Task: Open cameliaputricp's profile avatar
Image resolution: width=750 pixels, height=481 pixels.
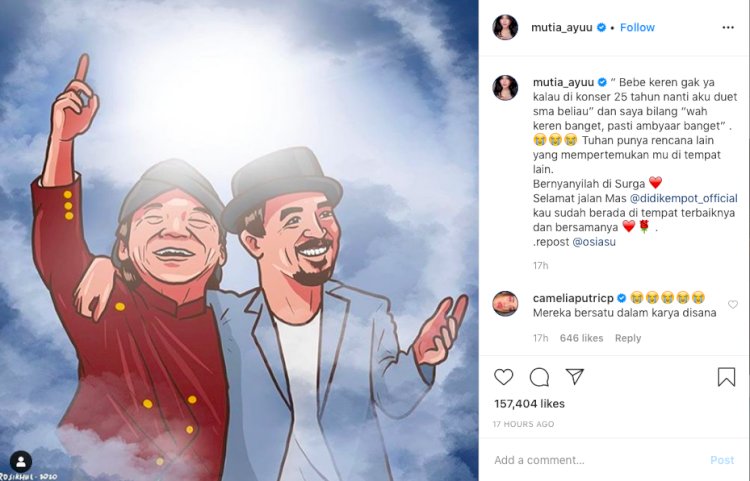Action: pyautogui.click(x=505, y=304)
